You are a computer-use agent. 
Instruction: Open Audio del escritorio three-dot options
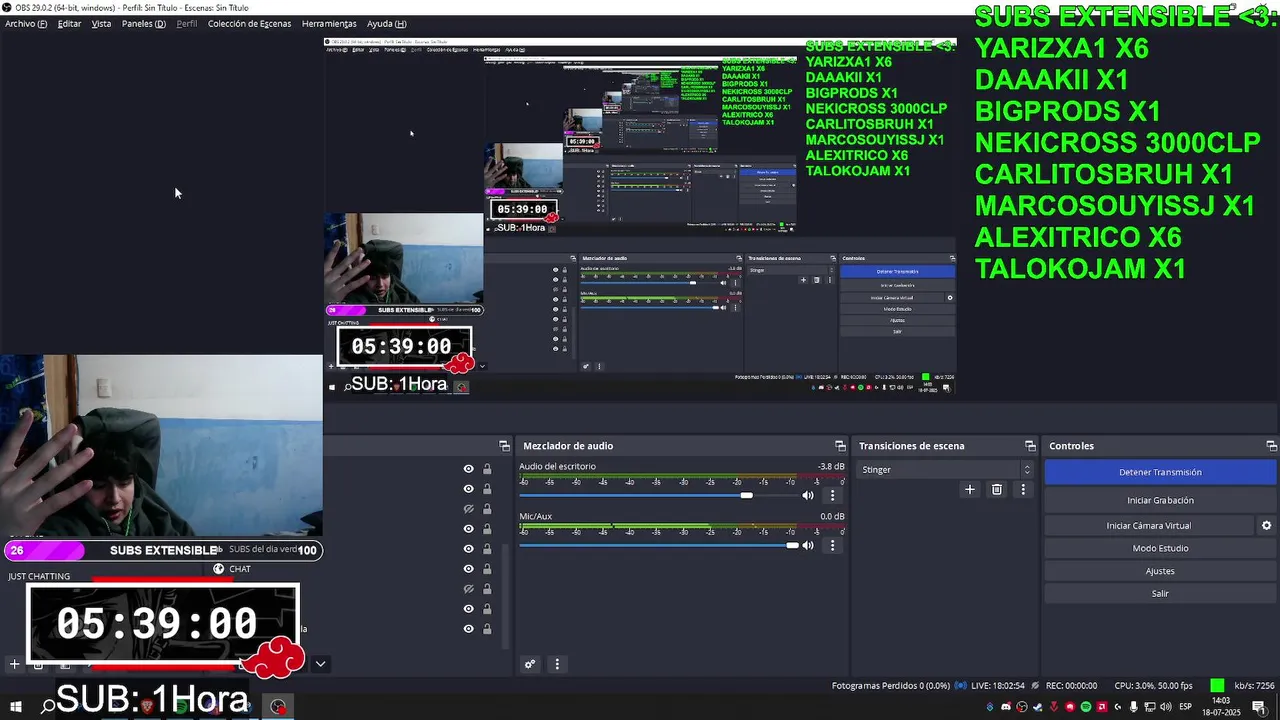pyautogui.click(x=832, y=495)
